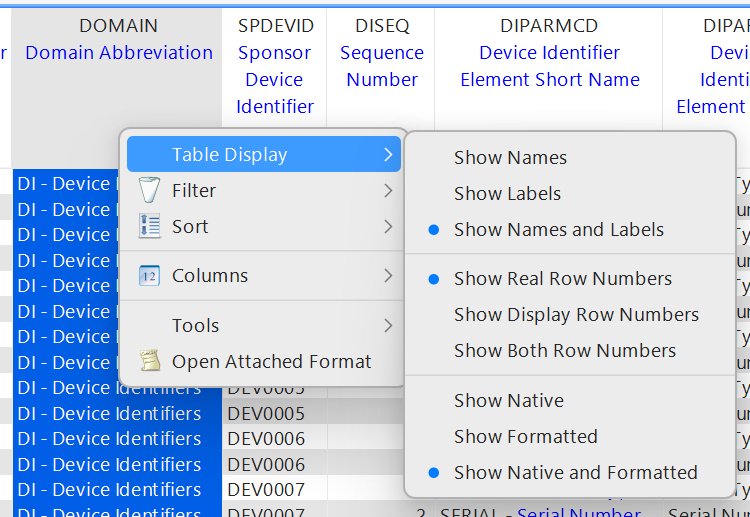Open the Sort menu entry

click(264, 226)
